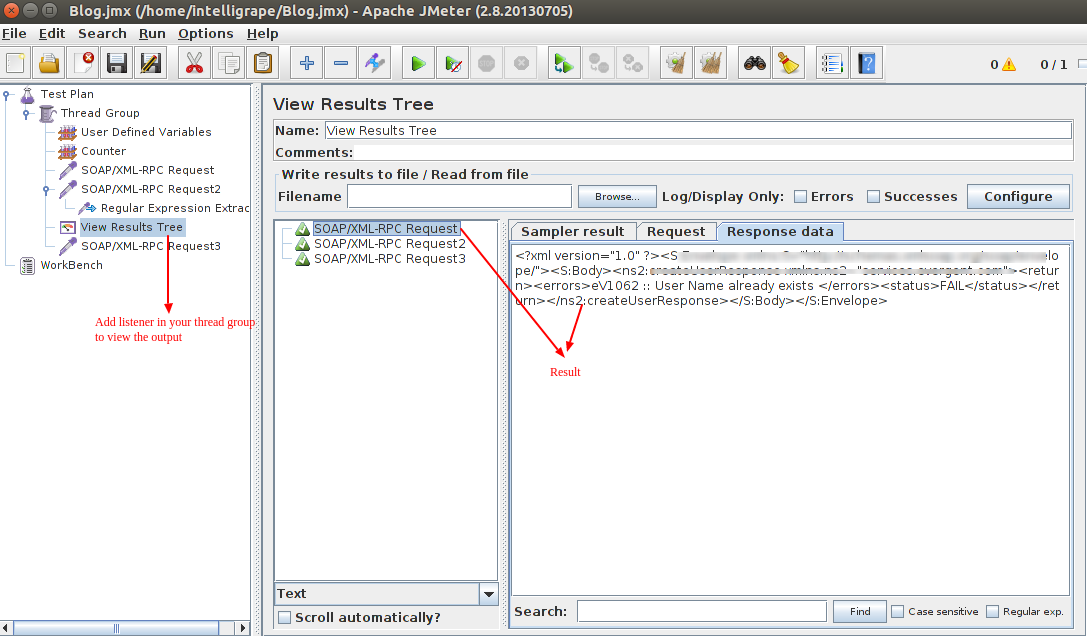
Task: Select SOAP/XML-RPC Request2 in the results list
Action: 390,243
